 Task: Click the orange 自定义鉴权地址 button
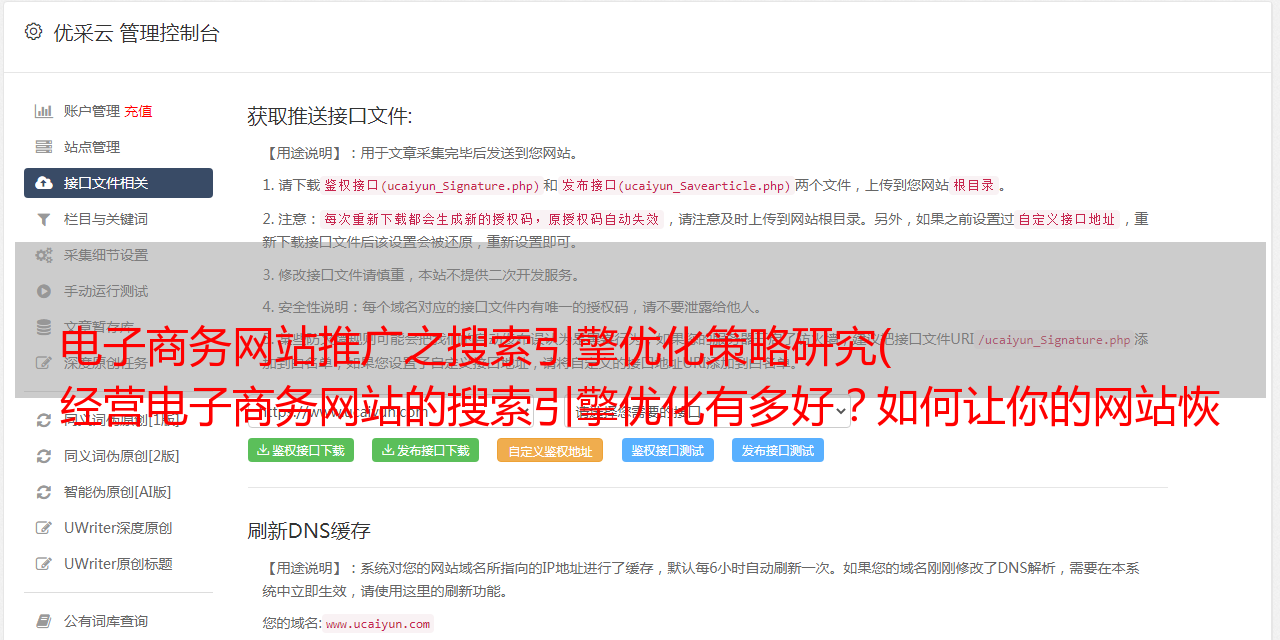[x=550, y=450]
